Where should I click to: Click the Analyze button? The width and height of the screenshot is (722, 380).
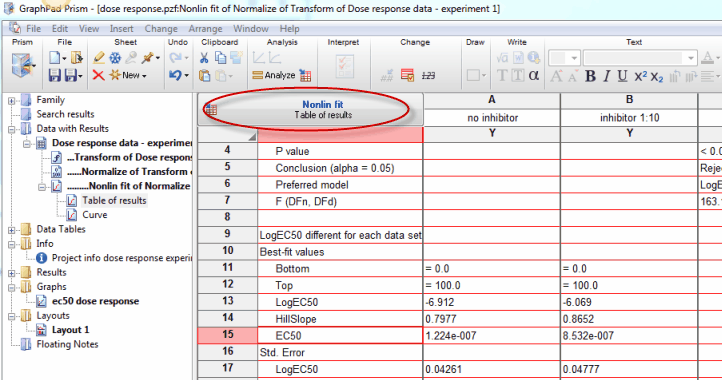pos(274,75)
